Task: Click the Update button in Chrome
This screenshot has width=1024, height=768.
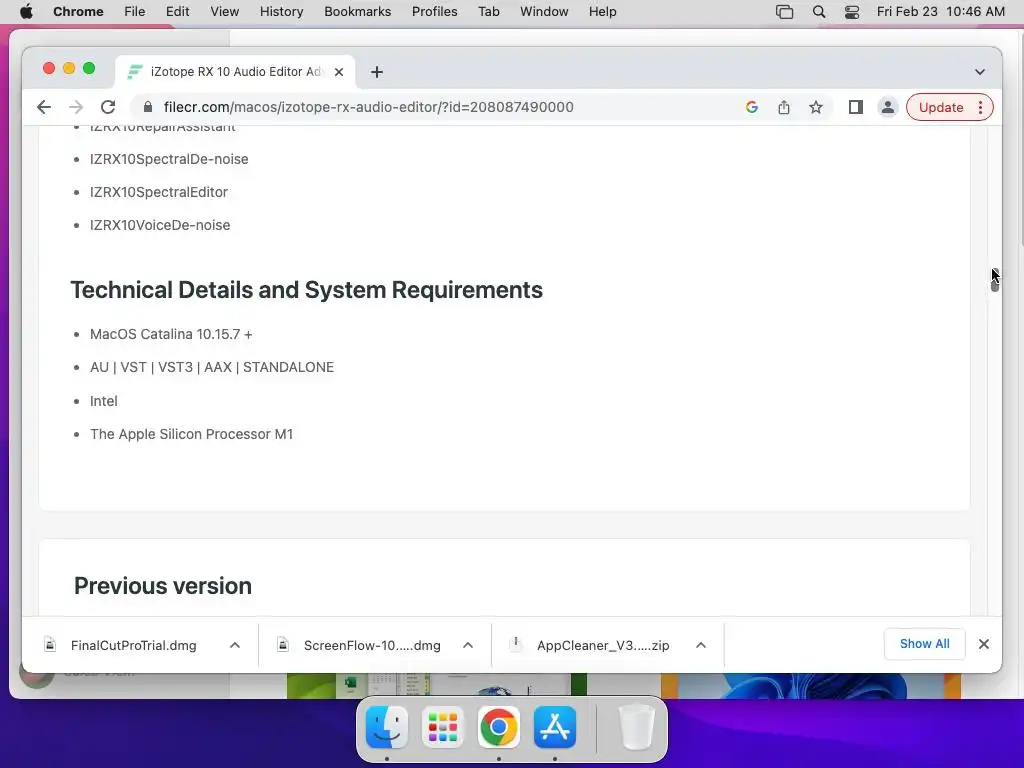Action: click(941, 107)
